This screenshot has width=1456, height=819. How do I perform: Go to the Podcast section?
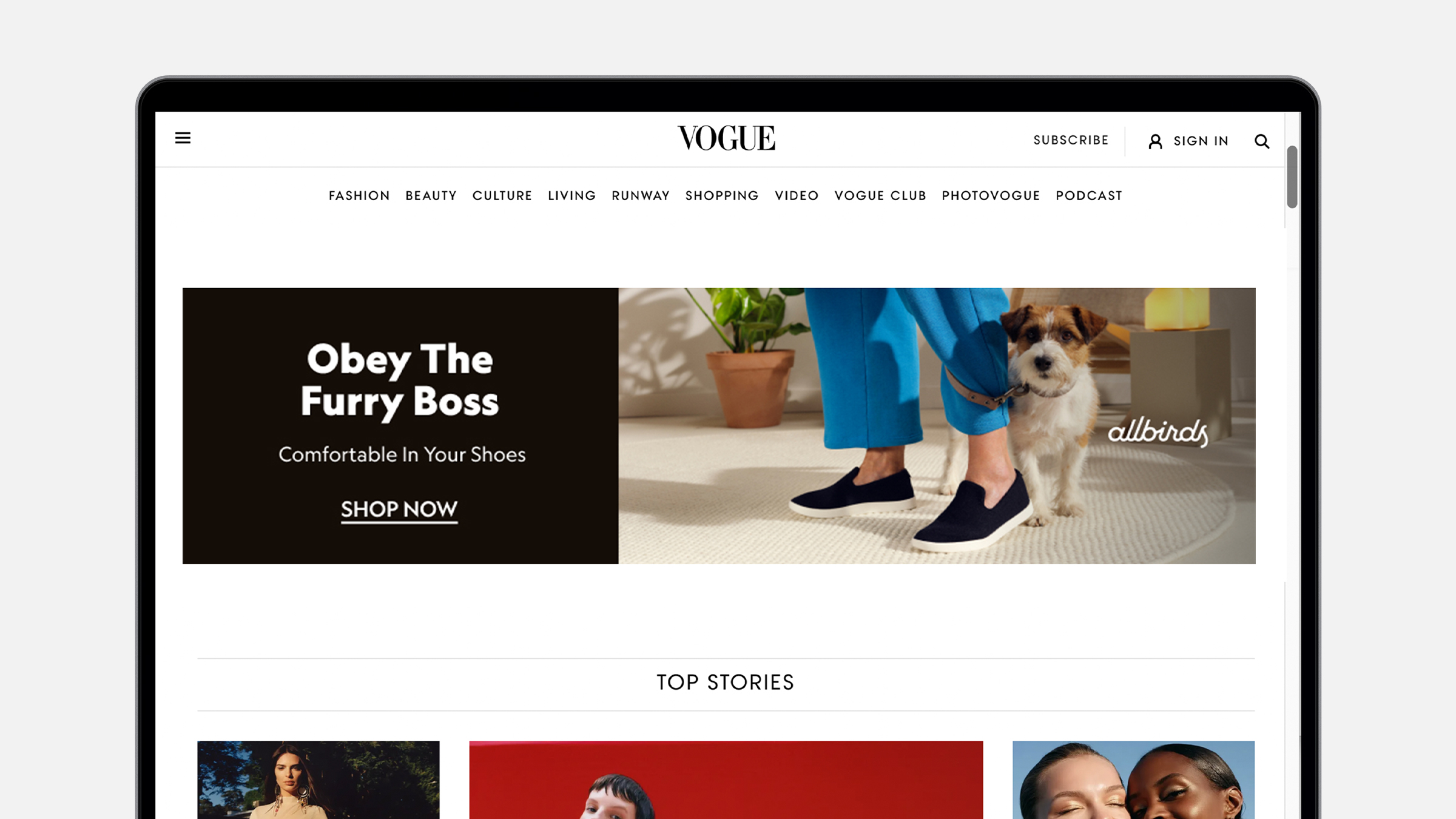pos(1089,196)
